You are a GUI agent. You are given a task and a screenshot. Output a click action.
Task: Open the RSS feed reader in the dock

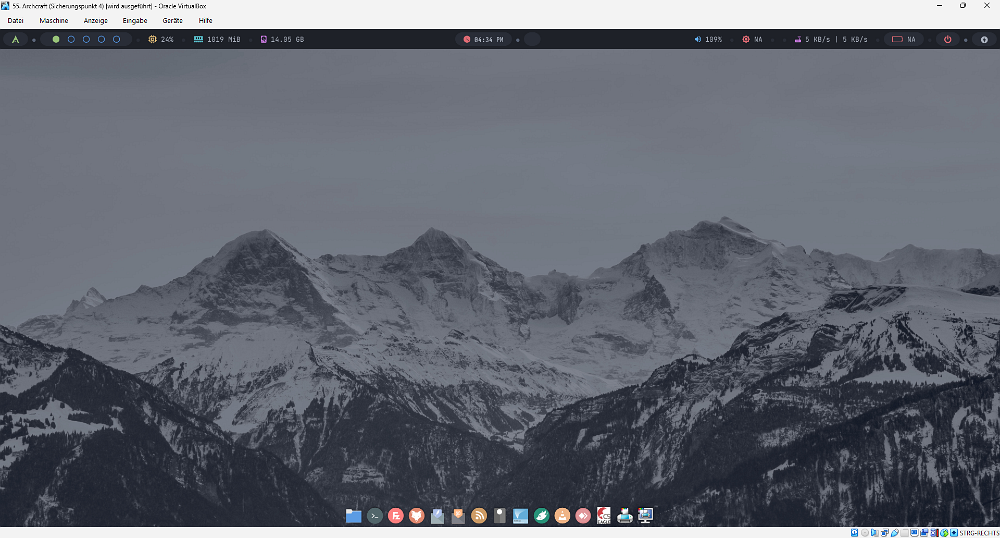pyautogui.click(x=479, y=516)
